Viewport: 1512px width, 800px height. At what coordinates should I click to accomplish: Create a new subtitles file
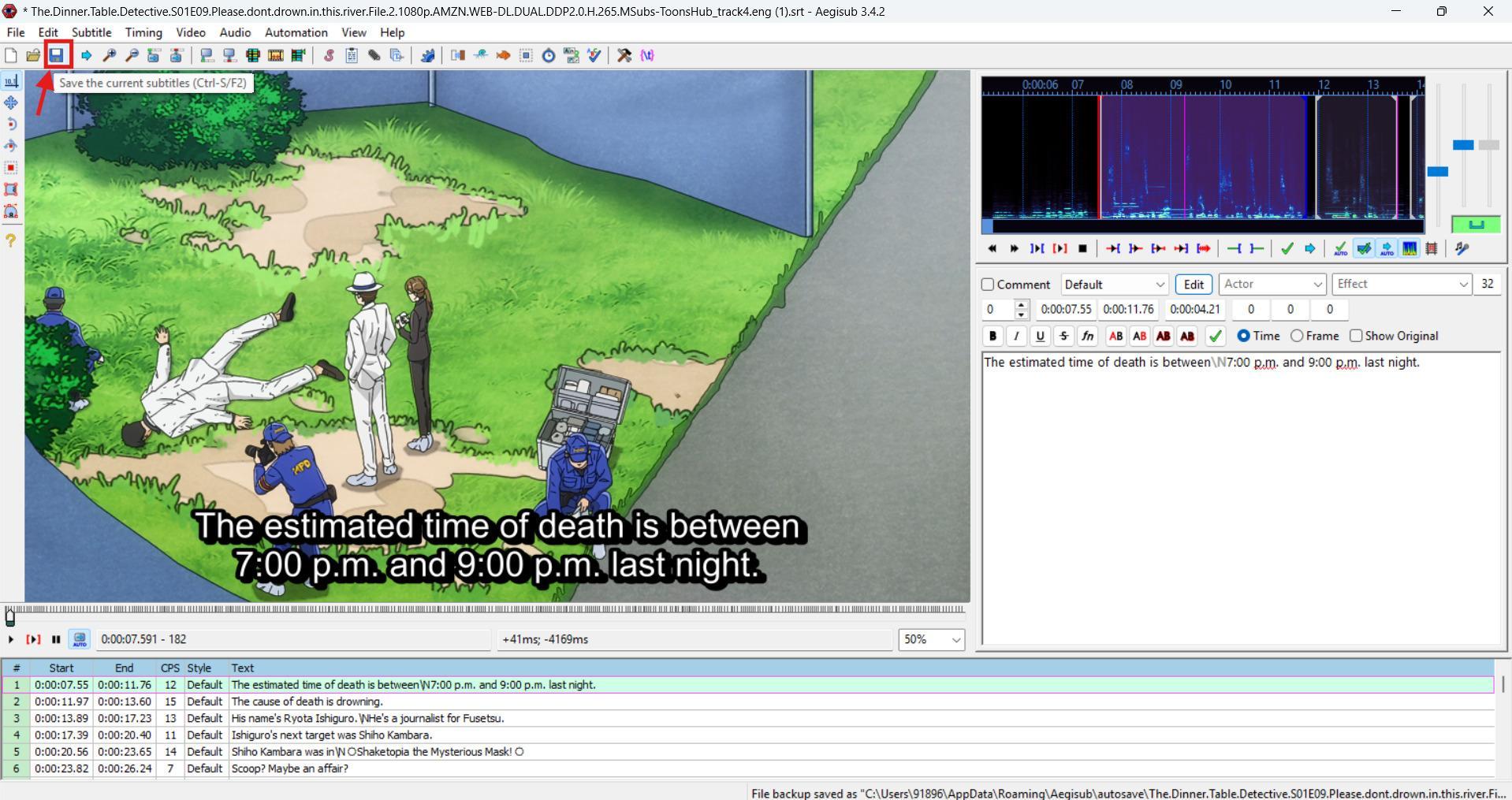click(x=10, y=55)
